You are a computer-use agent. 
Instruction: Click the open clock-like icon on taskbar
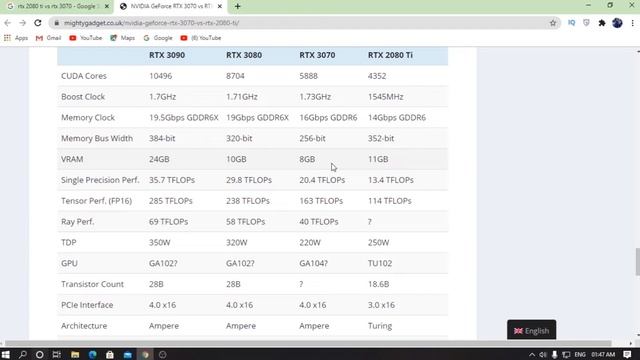[162, 354]
